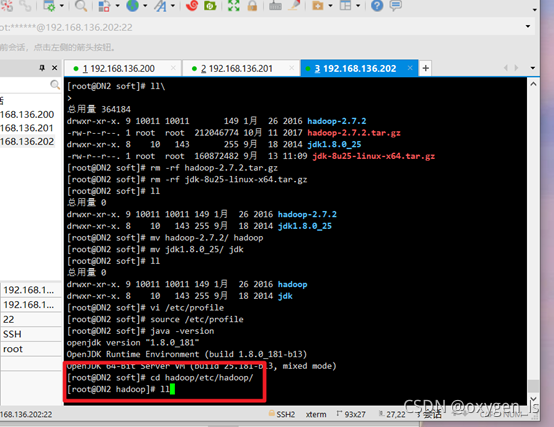Screen dimensions: 554x427
Task: Click the root username property row
Action: [31, 349]
